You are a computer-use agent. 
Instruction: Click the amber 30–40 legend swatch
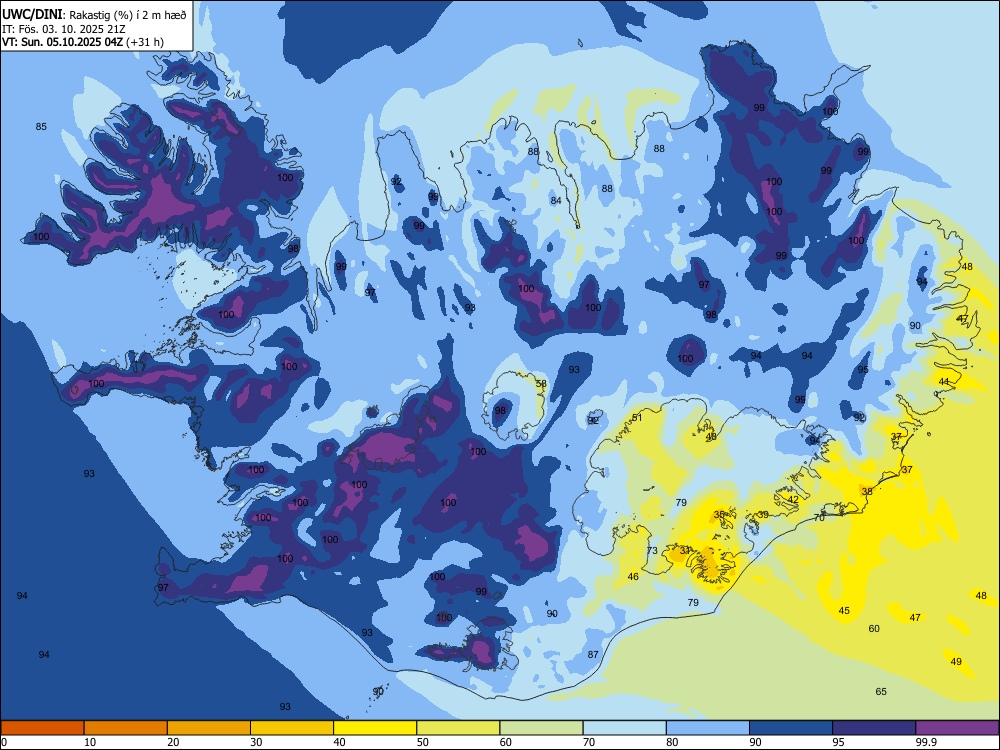(x=292, y=728)
